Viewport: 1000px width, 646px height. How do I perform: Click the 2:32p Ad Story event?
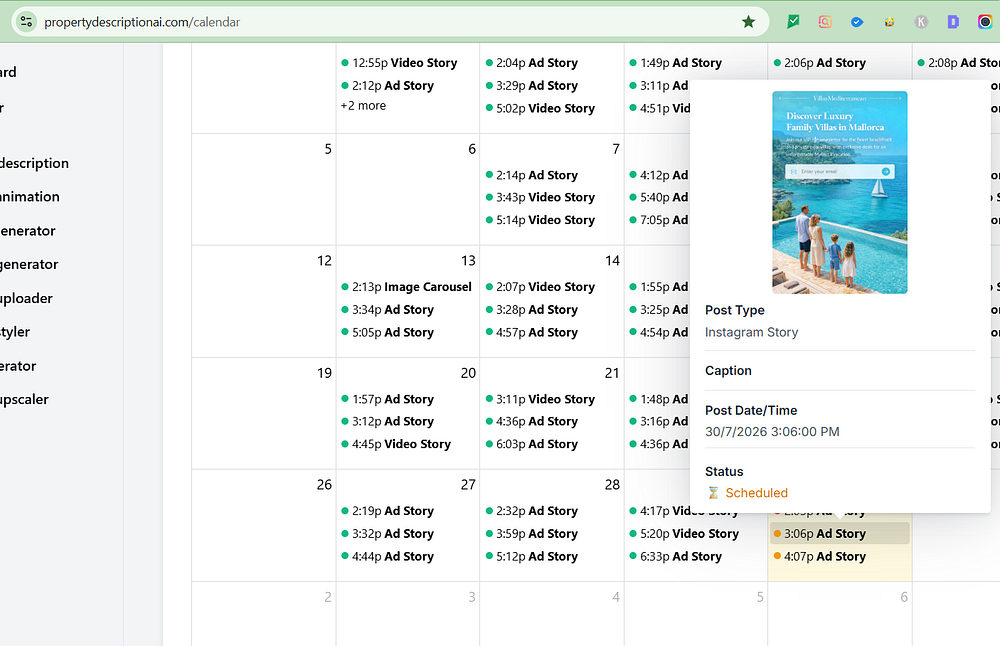pos(532,511)
